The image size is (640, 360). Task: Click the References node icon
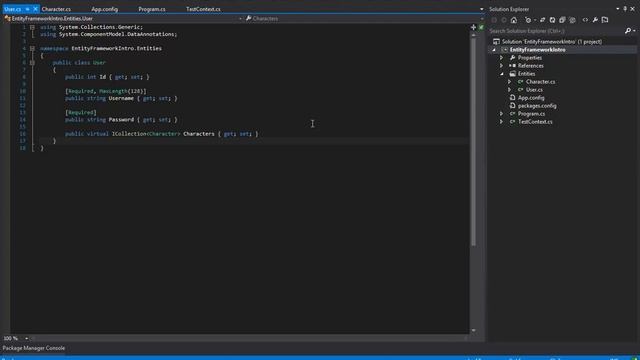point(513,66)
